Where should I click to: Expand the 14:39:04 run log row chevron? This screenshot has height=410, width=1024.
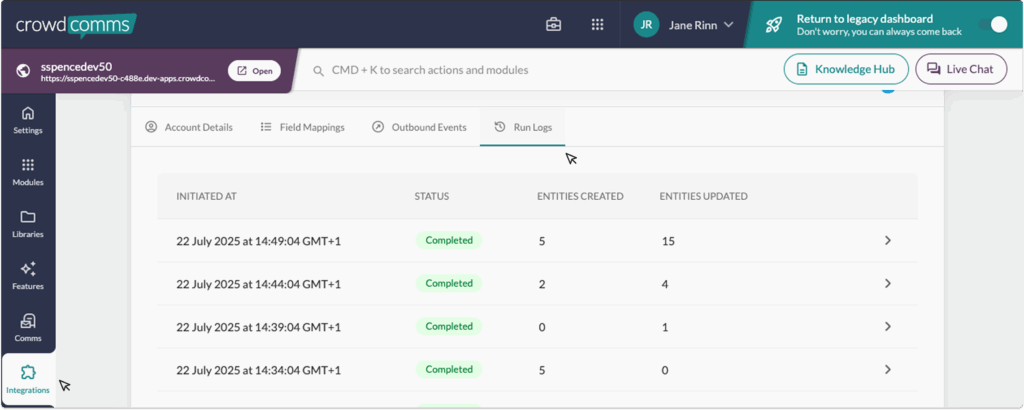click(x=887, y=327)
